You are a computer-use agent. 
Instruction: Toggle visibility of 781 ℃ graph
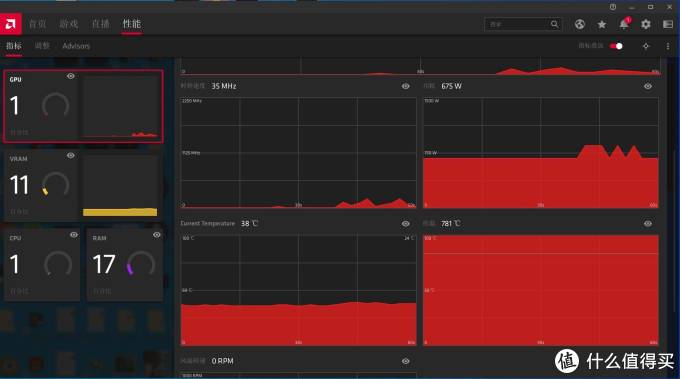point(648,224)
